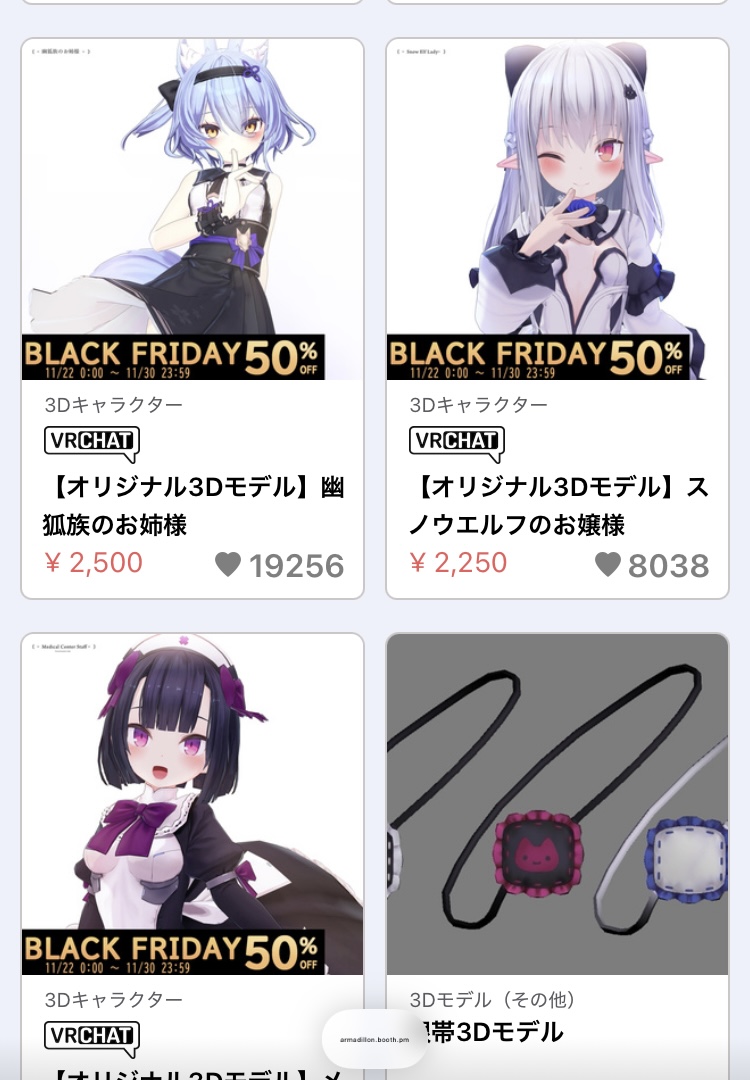
Task: Open the 【オリジナル3Dモデル】スノウエルフのお嬢様 title link
Action: pos(559,506)
